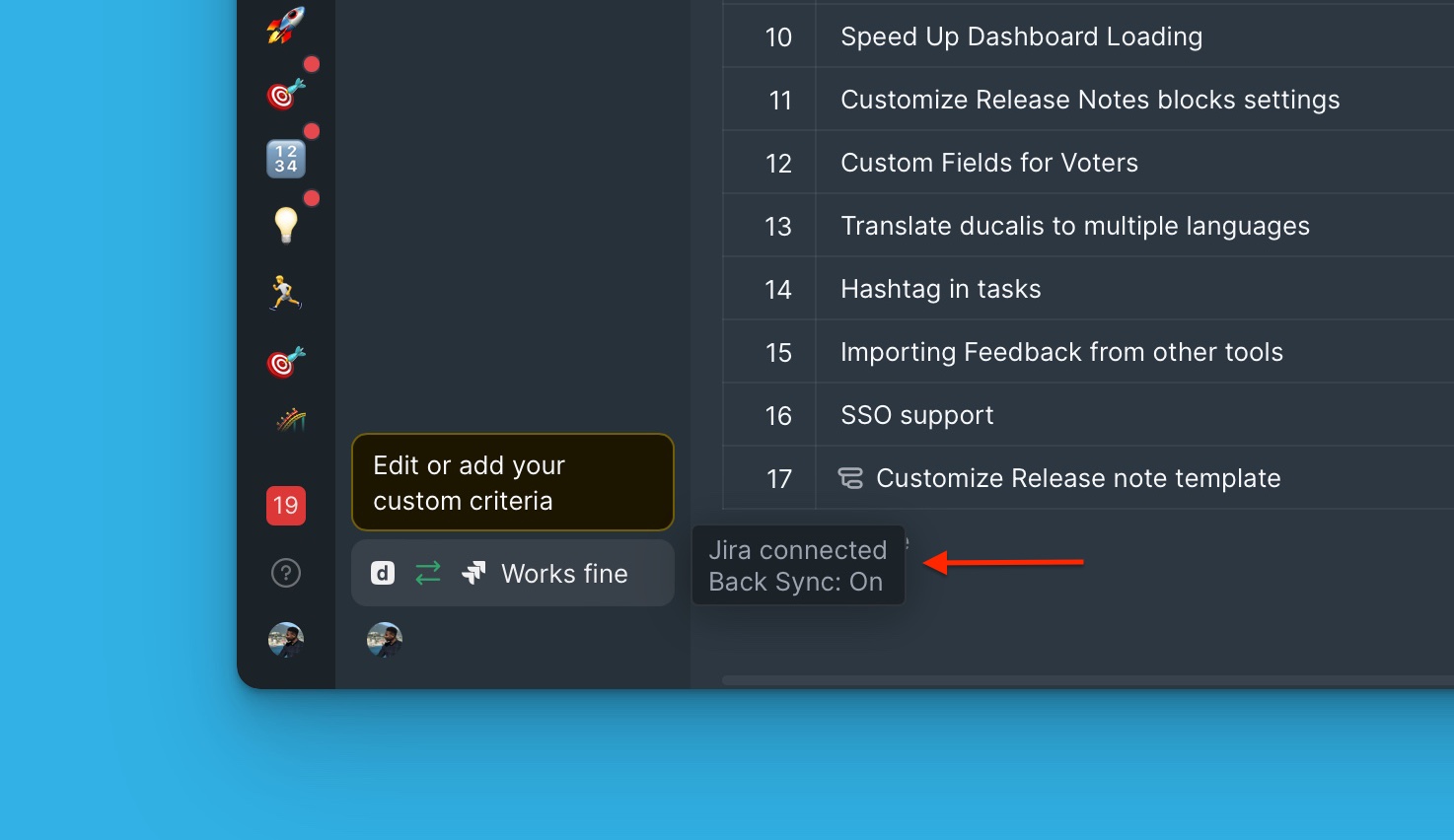Viewport: 1454px width, 840px height.
Task: Click the notification dot on the numbers board
Action: pyautogui.click(x=312, y=130)
